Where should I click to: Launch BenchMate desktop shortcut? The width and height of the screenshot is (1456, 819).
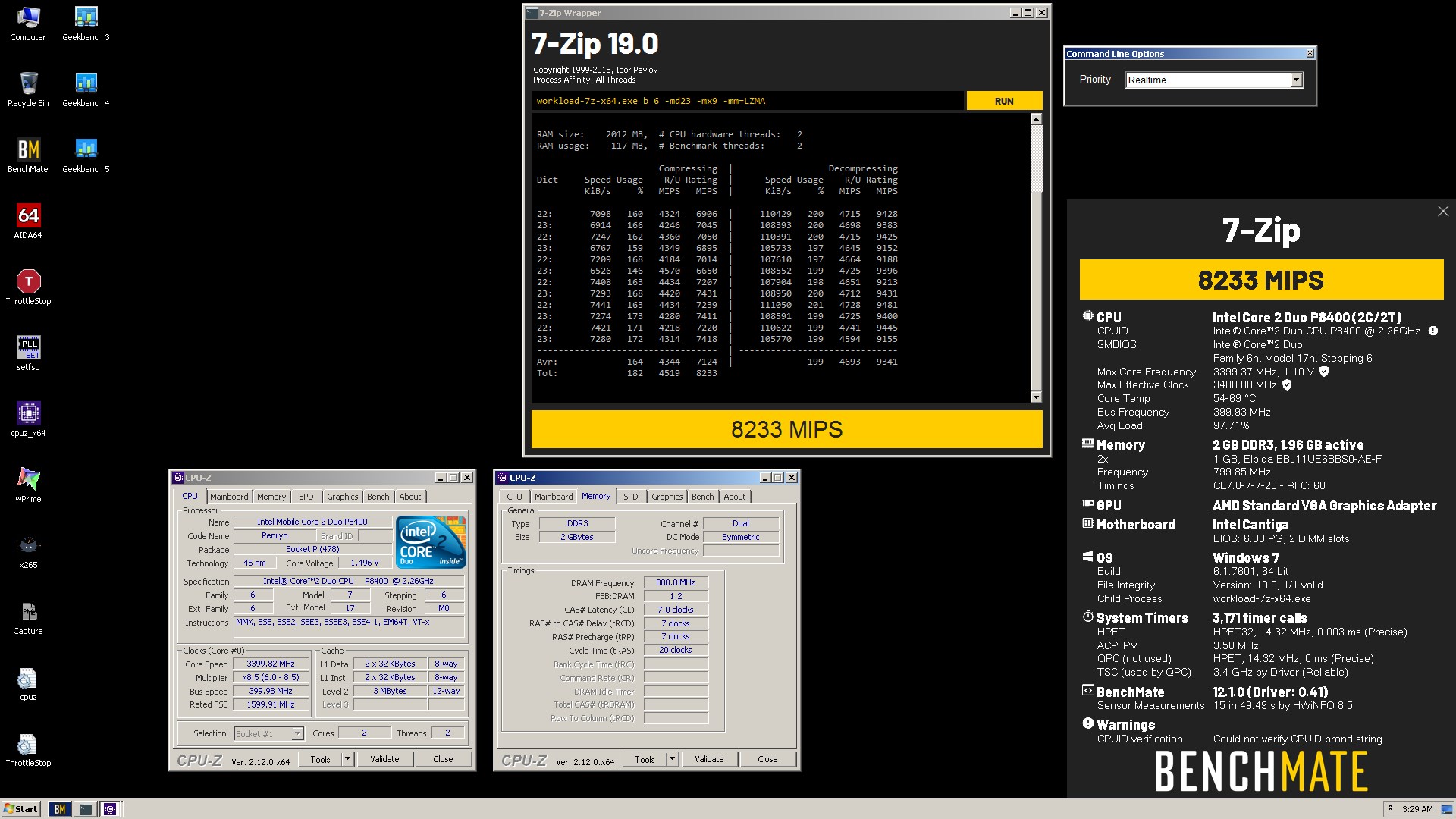(x=28, y=155)
